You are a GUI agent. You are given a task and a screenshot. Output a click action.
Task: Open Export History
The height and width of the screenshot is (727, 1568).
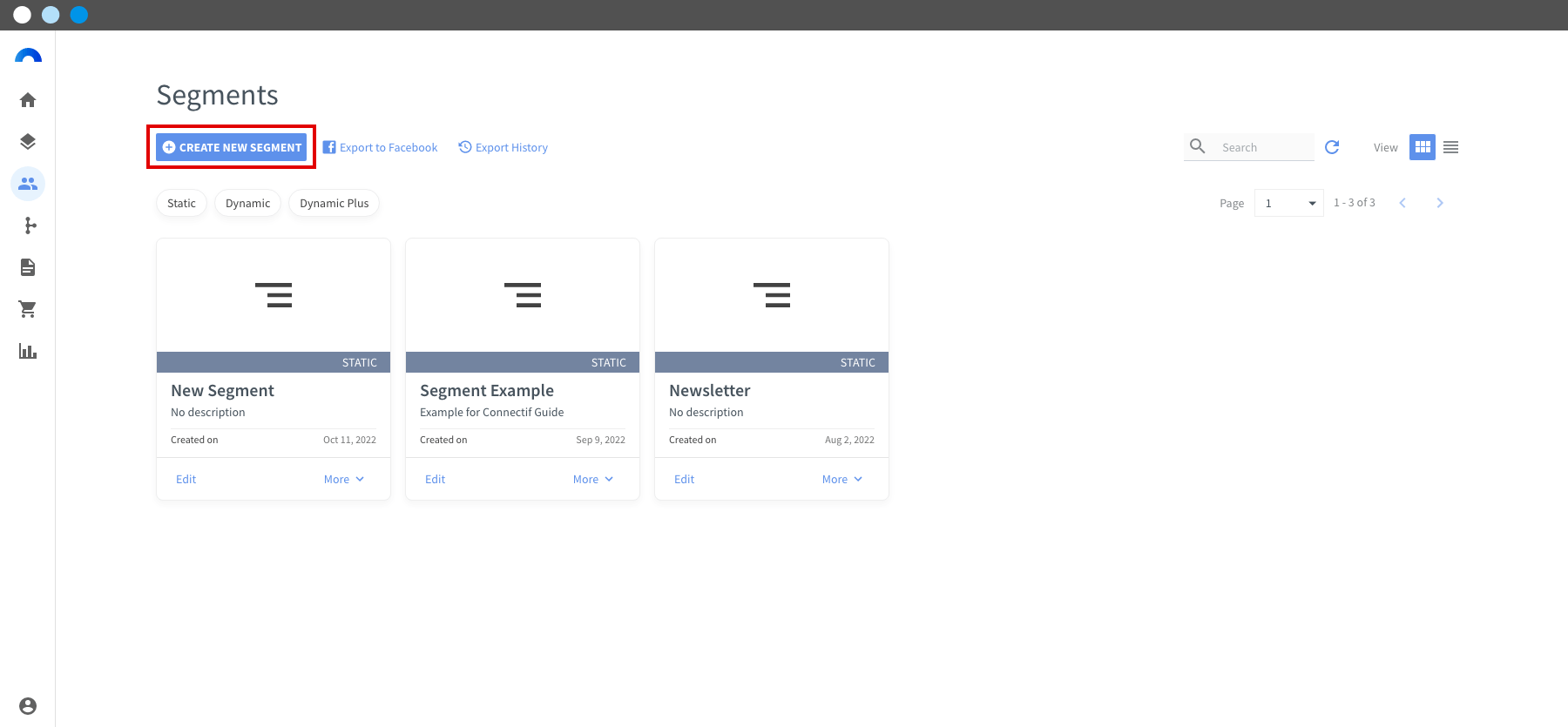click(x=504, y=147)
